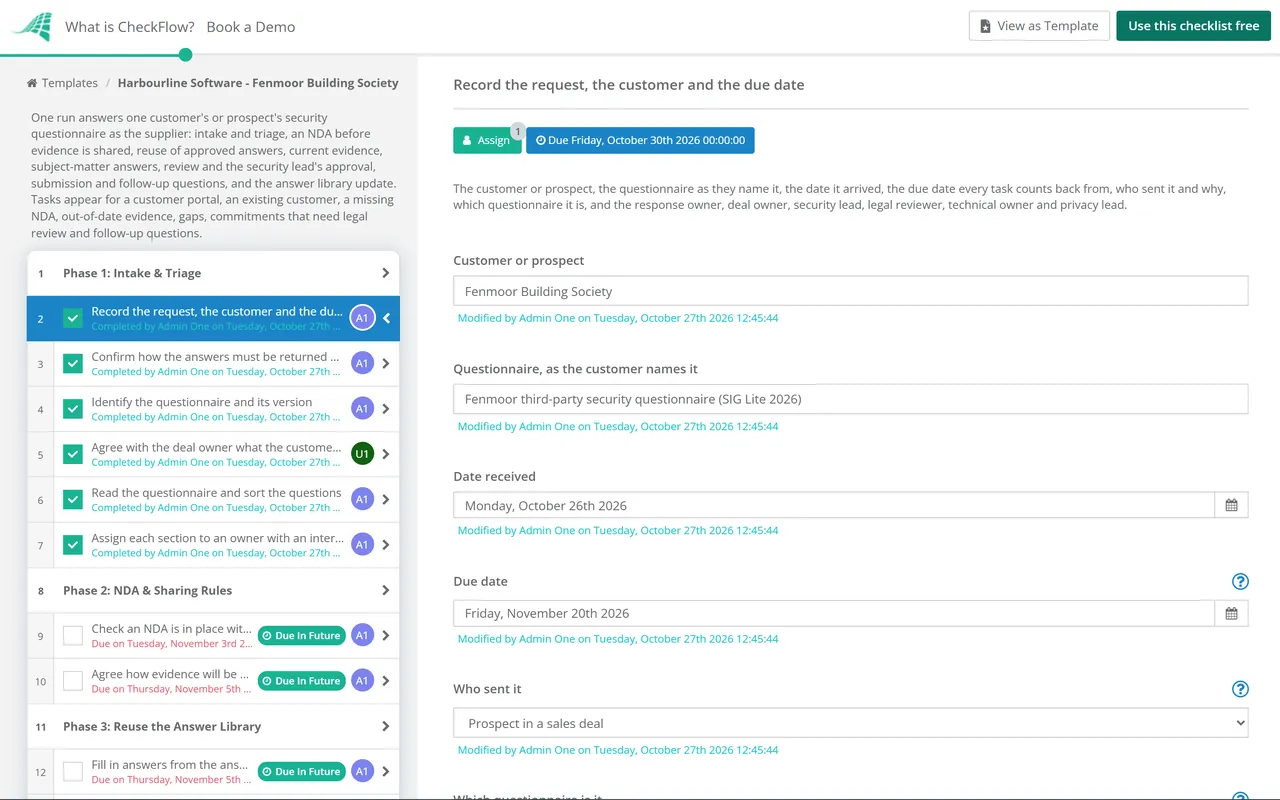Check Fill in answers from the answer library task
This screenshot has height=800, width=1280.
[73, 771]
